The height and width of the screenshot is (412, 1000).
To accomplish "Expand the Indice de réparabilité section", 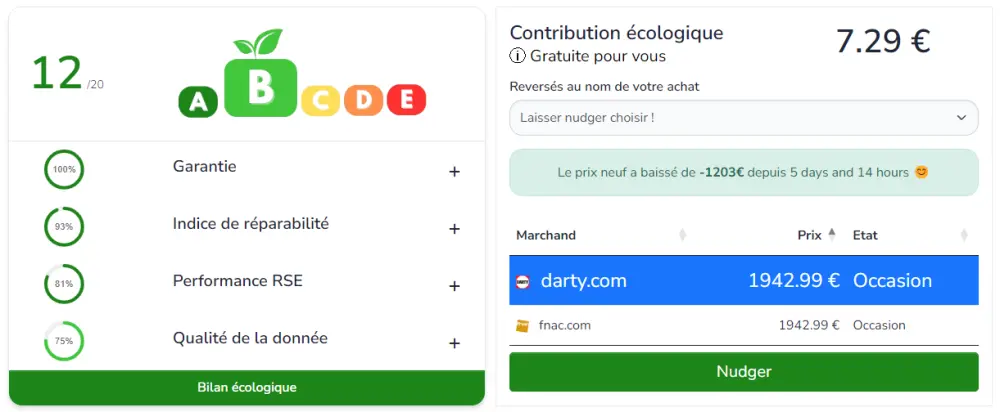I will point(454,229).
